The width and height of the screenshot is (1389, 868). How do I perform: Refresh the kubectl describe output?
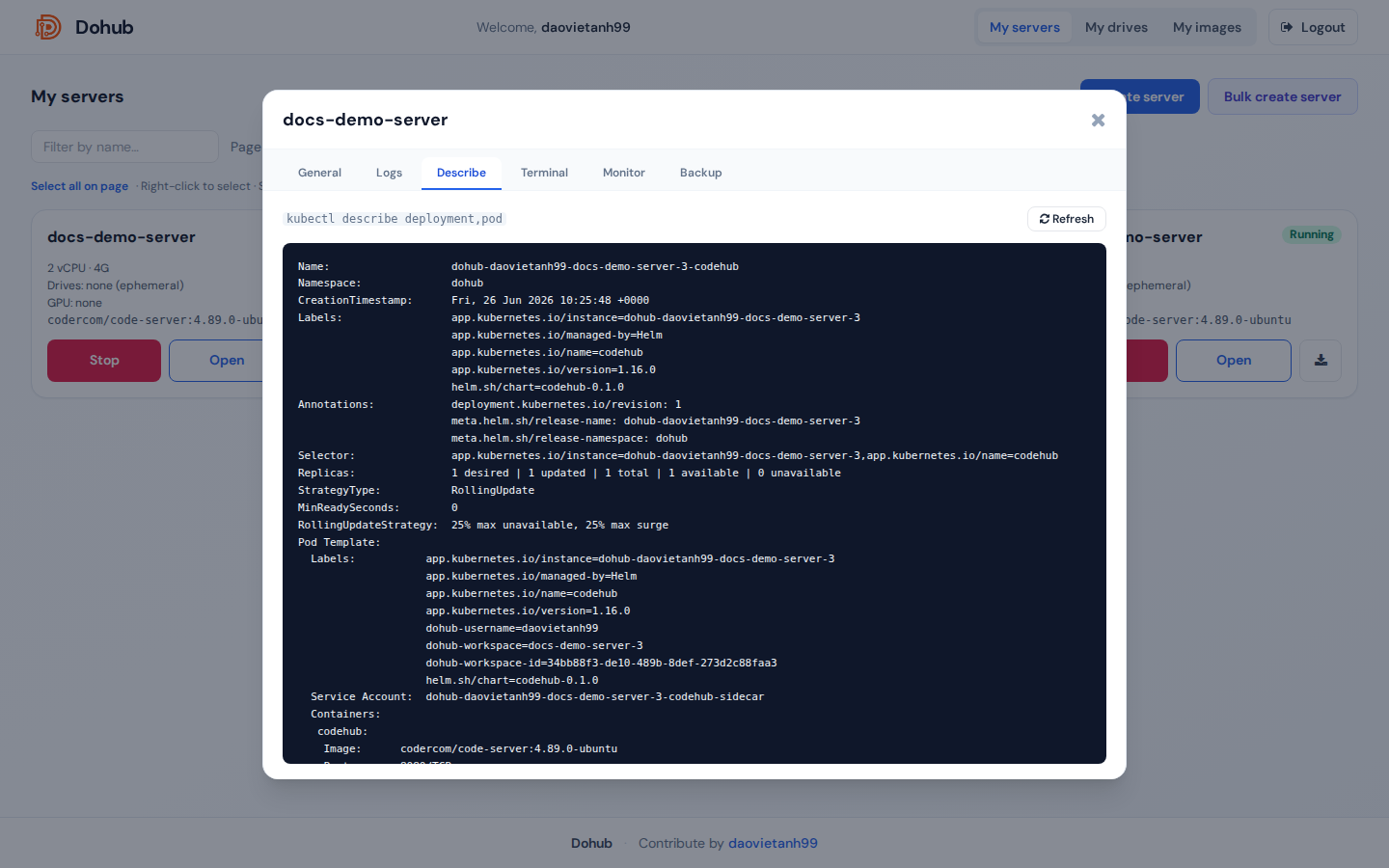click(1067, 219)
